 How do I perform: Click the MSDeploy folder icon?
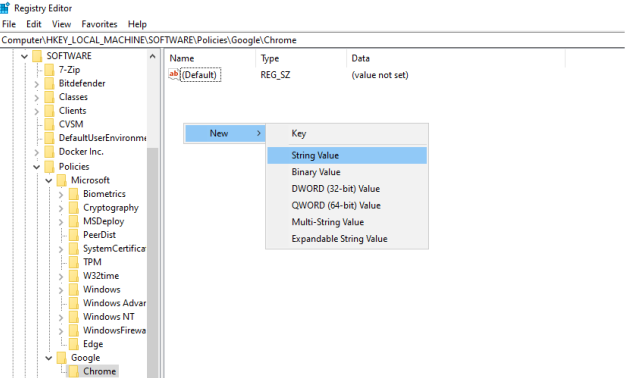pos(74,221)
